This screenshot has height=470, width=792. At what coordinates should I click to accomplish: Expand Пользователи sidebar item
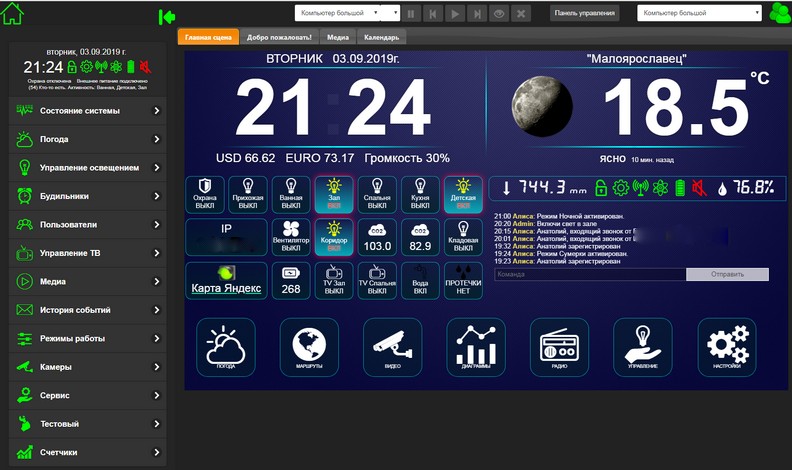pyautogui.click(x=87, y=225)
